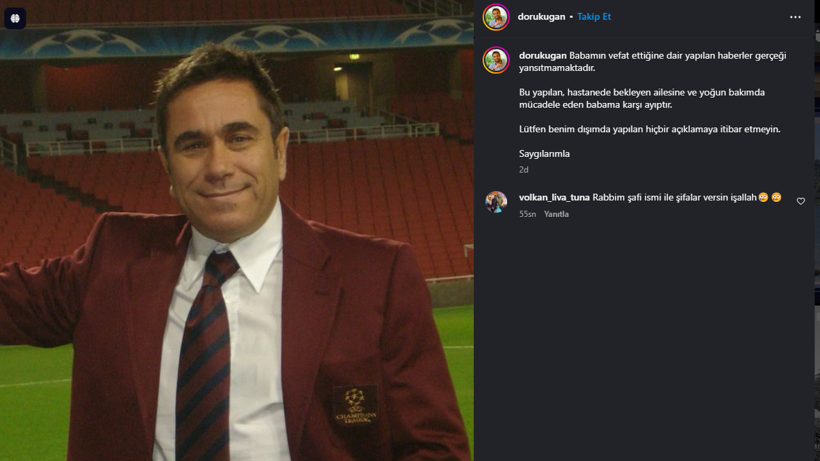820x461 pixels.
Task: Click the 2d caption timestamp
Action: [x=523, y=170]
